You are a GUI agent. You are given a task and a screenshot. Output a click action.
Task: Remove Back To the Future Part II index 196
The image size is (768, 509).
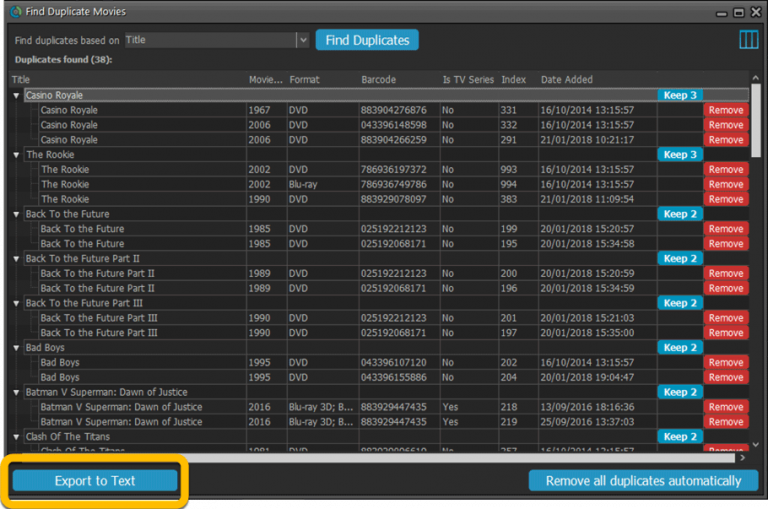click(x=726, y=288)
